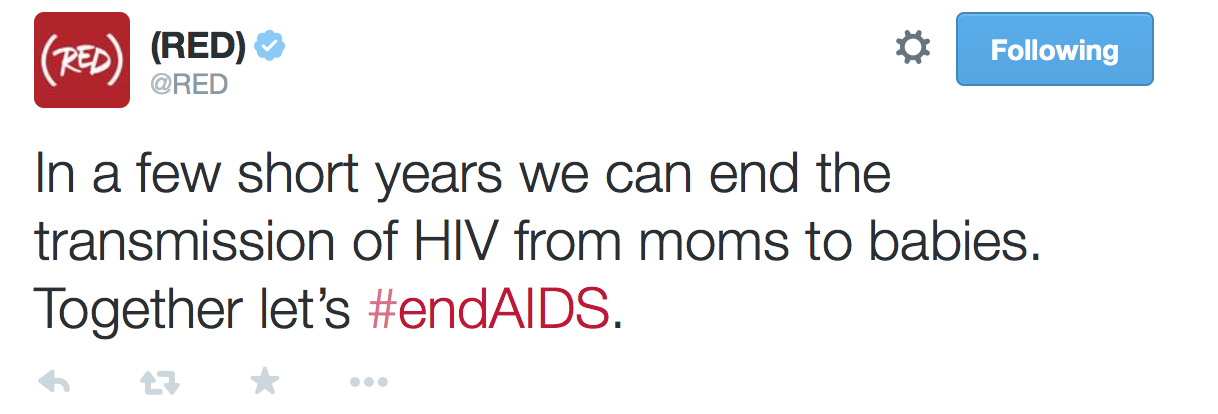Select the tweet line about moms to babies
This screenshot has height=414, width=1218.
coord(539,243)
